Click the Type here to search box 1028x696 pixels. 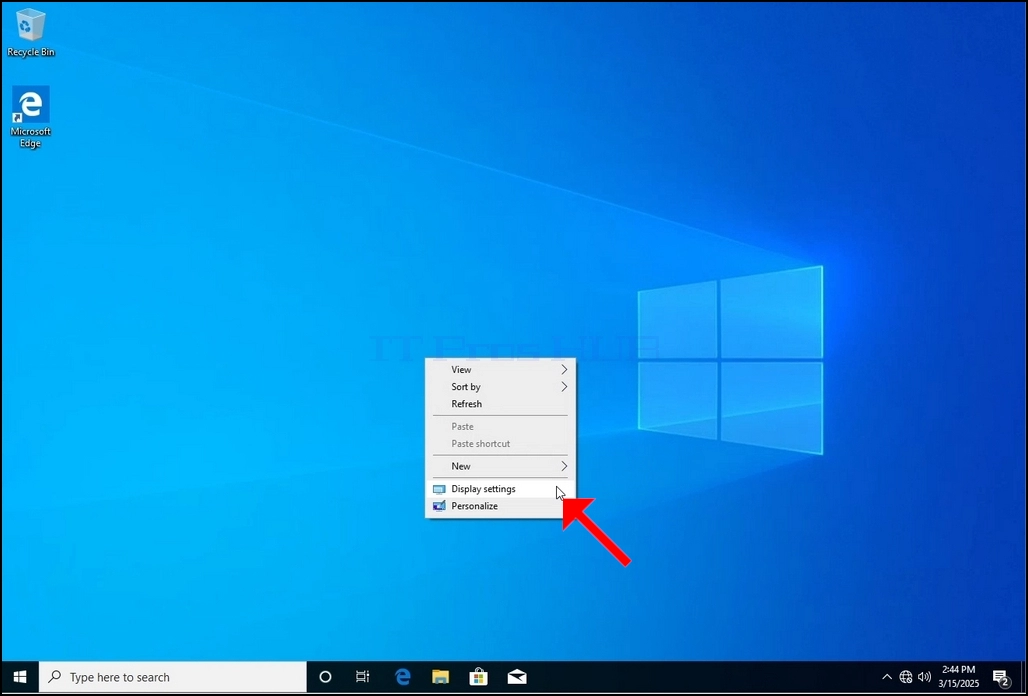(172, 677)
